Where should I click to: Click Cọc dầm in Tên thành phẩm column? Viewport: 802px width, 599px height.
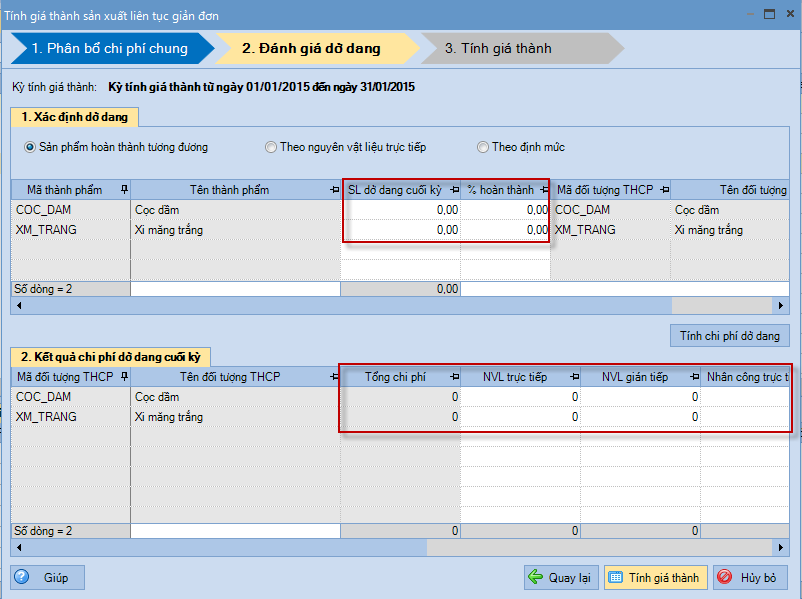(235, 210)
